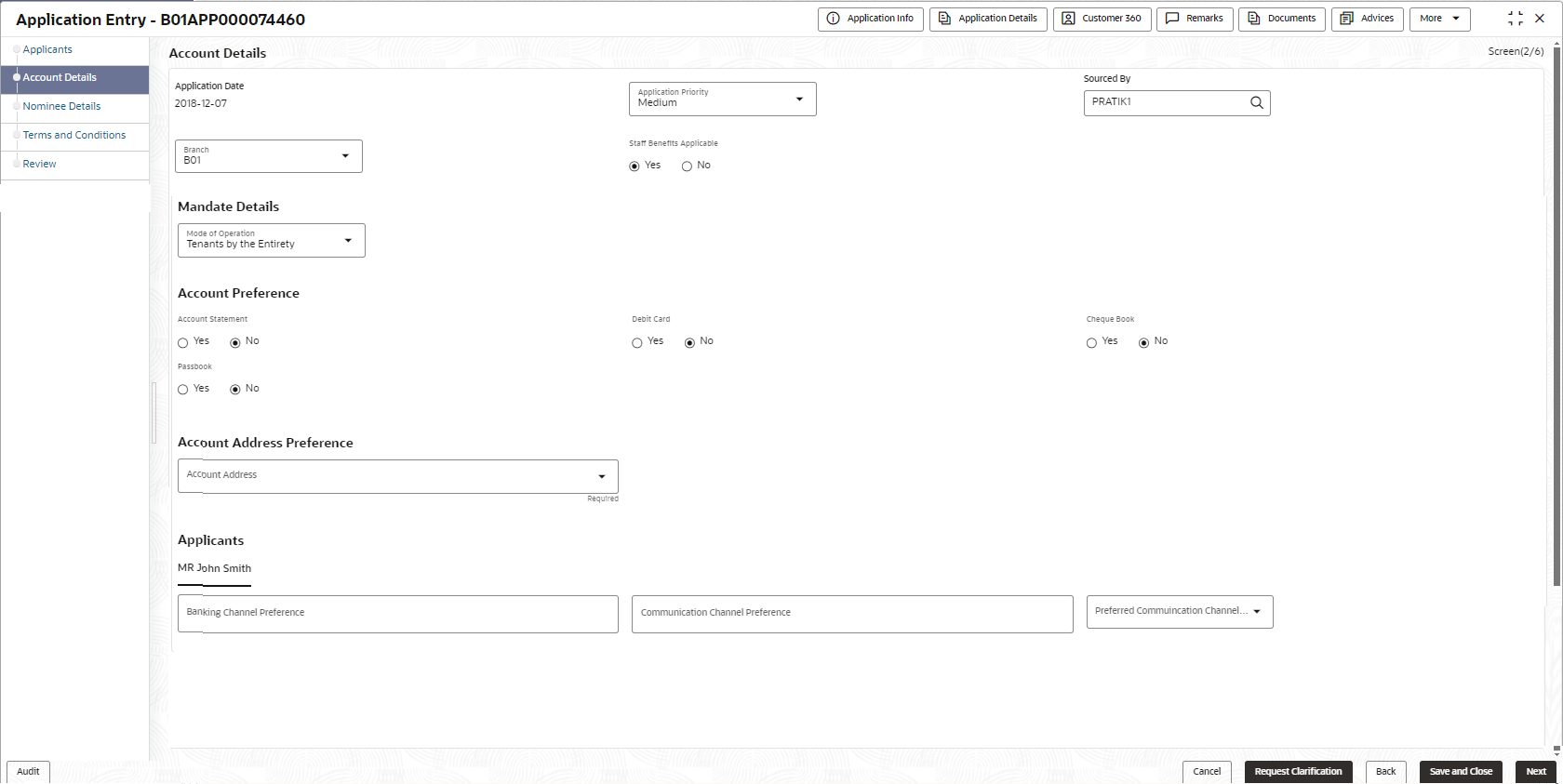Choose Yes for Account Statement
The height and width of the screenshot is (784, 1563).
[182, 343]
